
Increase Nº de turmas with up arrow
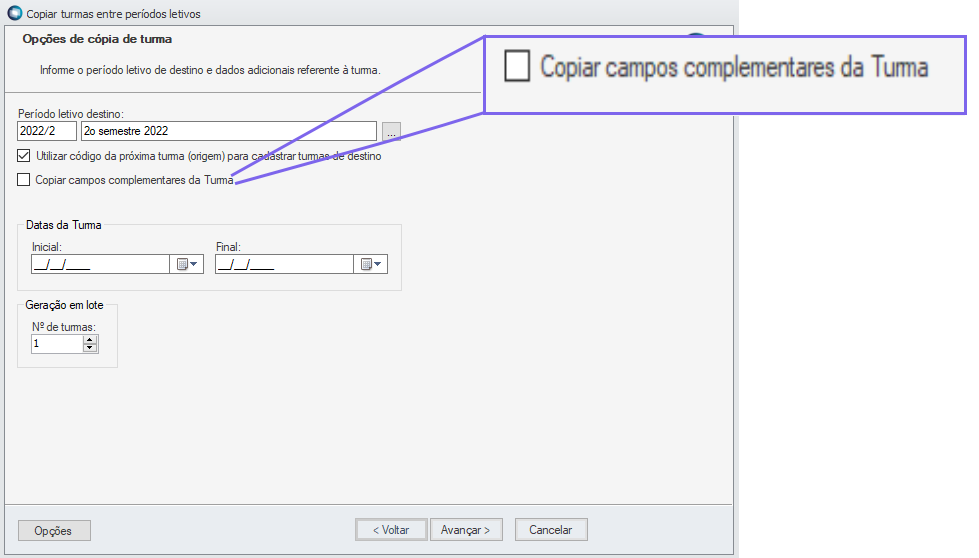click(90, 339)
